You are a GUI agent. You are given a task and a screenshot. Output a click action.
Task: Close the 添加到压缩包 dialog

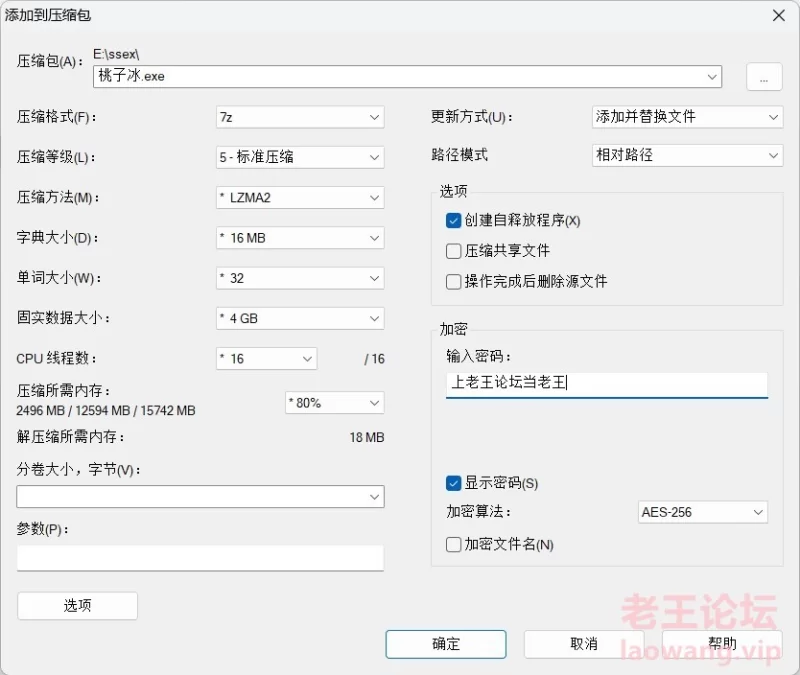point(779,15)
